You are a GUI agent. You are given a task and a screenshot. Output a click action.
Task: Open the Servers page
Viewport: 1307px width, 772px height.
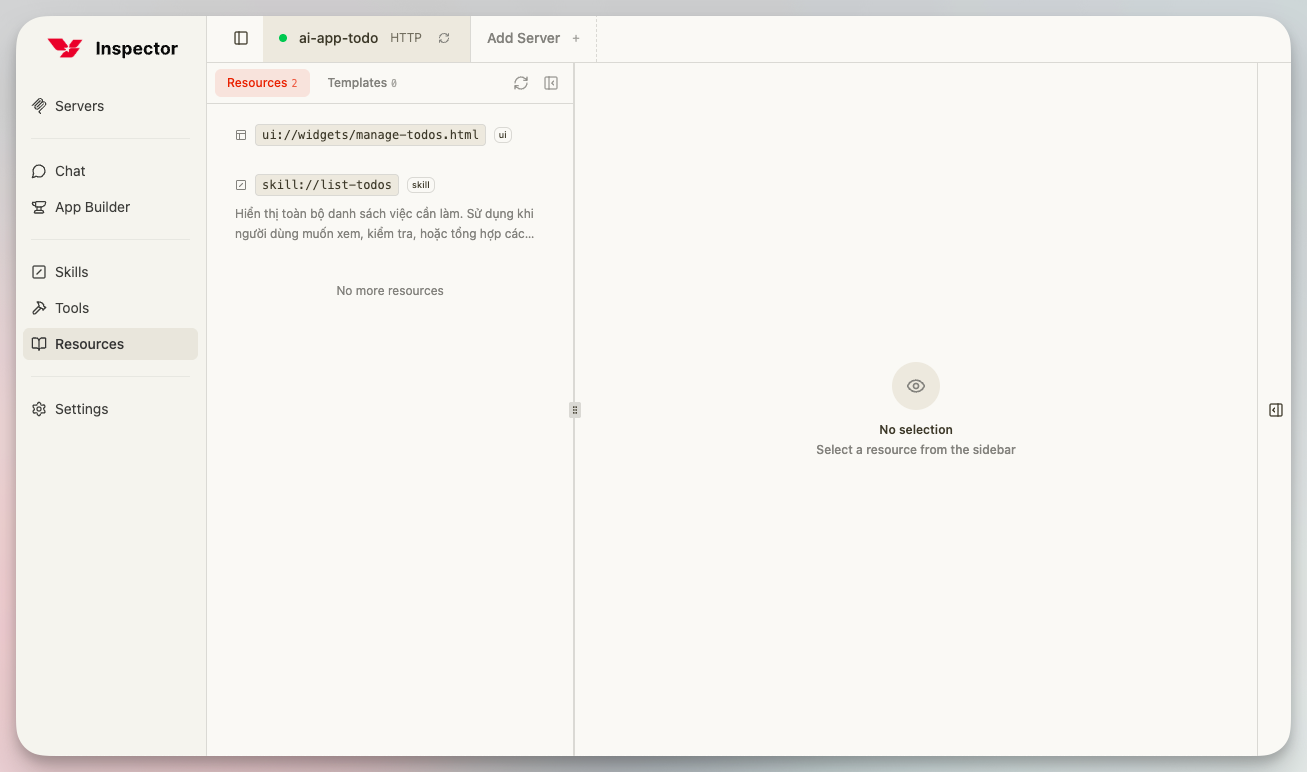click(110, 106)
